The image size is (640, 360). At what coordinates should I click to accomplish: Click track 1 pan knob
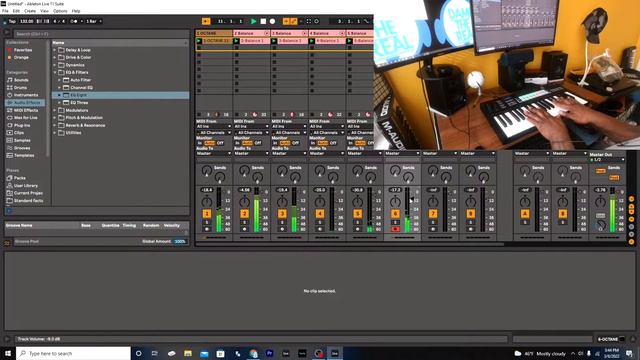tap(207, 202)
